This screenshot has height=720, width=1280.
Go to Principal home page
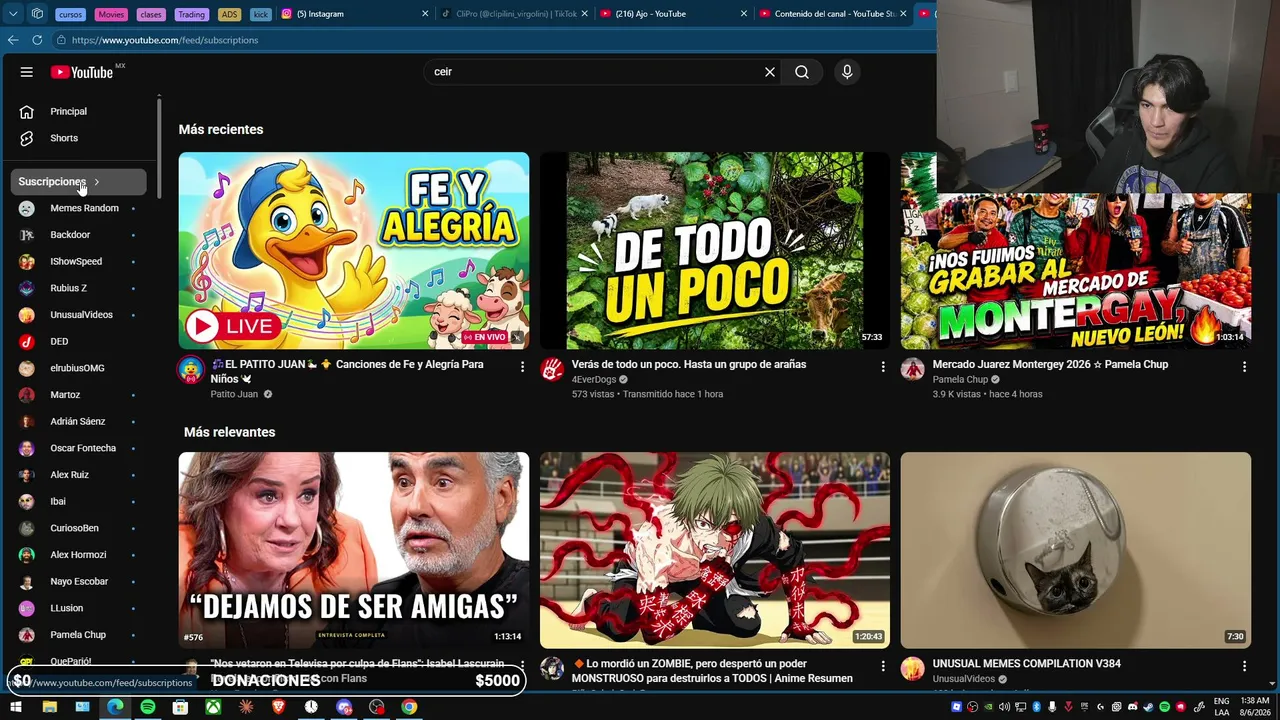coord(80,111)
